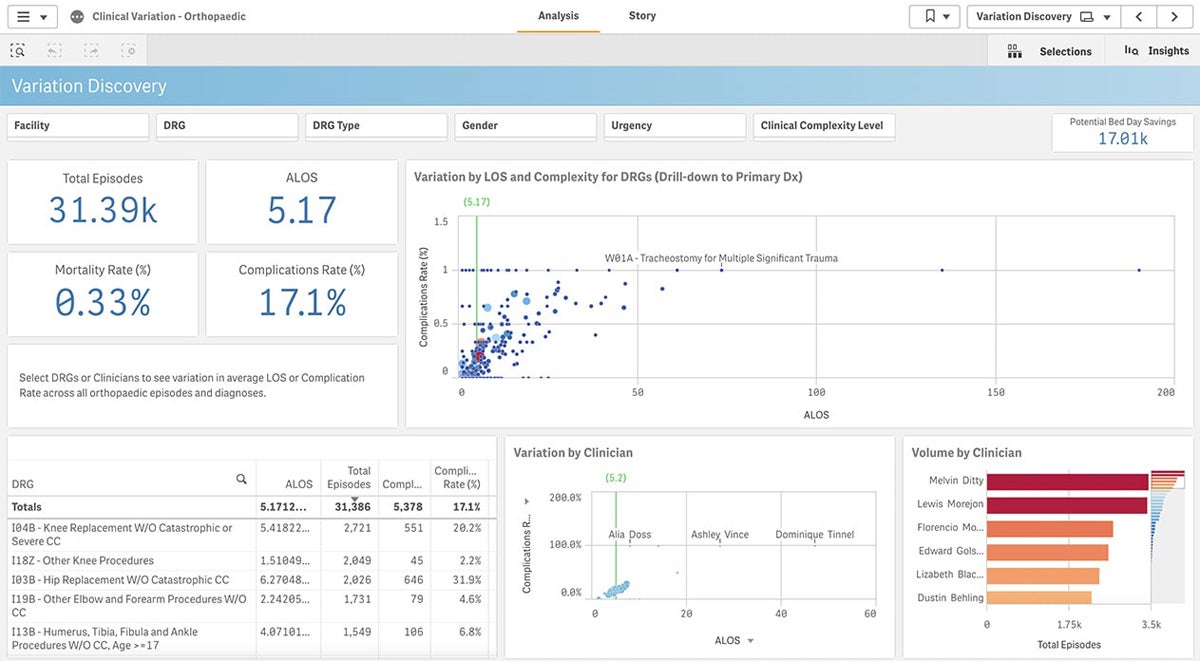Viewport: 1200px width, 661px height.
Task: Select I19B Other Elbow and Forearm row
Action: point(248,606)
